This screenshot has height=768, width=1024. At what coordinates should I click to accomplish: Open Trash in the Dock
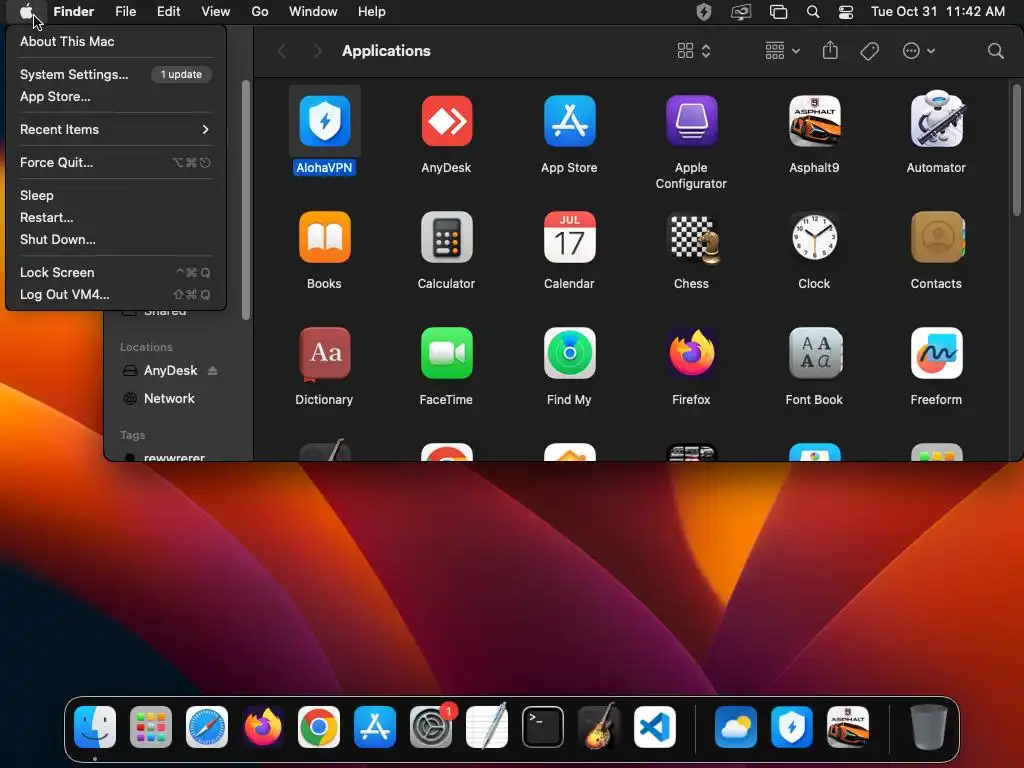(929, 727)
